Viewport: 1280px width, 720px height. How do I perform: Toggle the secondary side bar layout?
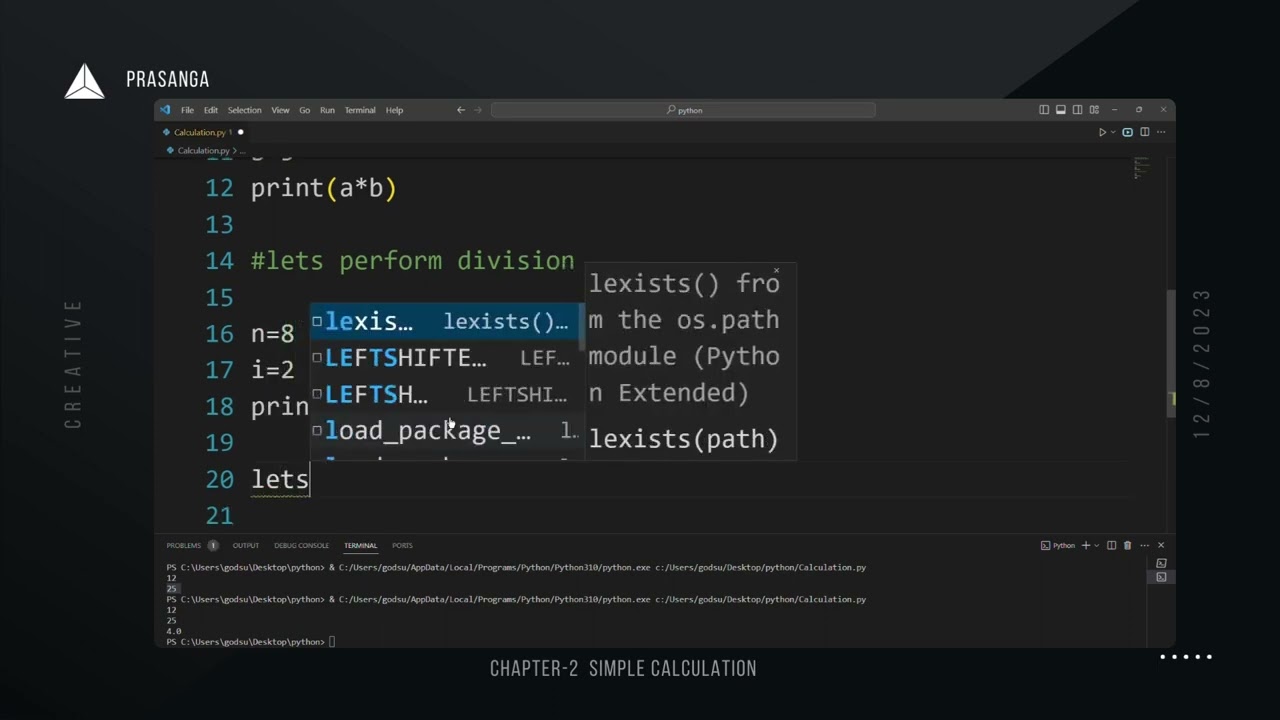click(1077, 110)
